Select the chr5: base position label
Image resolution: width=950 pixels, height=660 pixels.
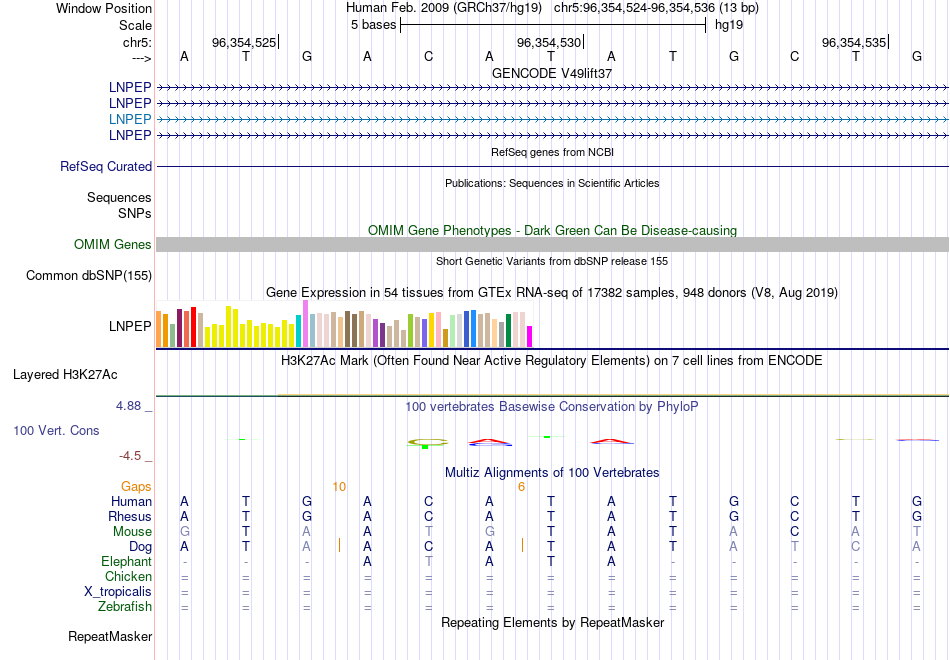coord(137,42)
